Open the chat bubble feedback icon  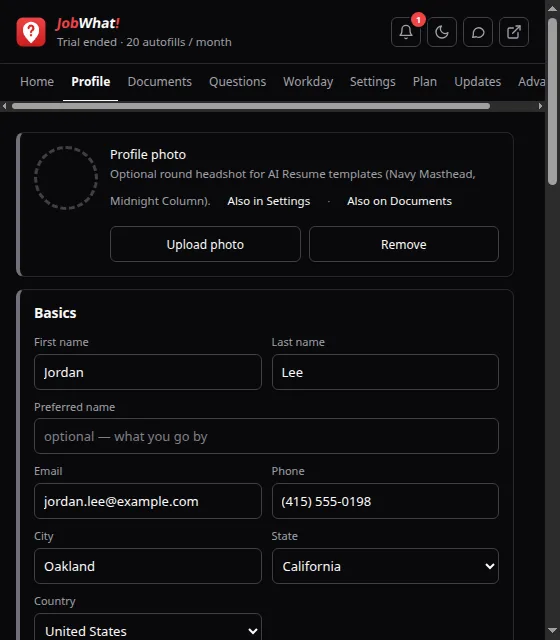(478, 32)
